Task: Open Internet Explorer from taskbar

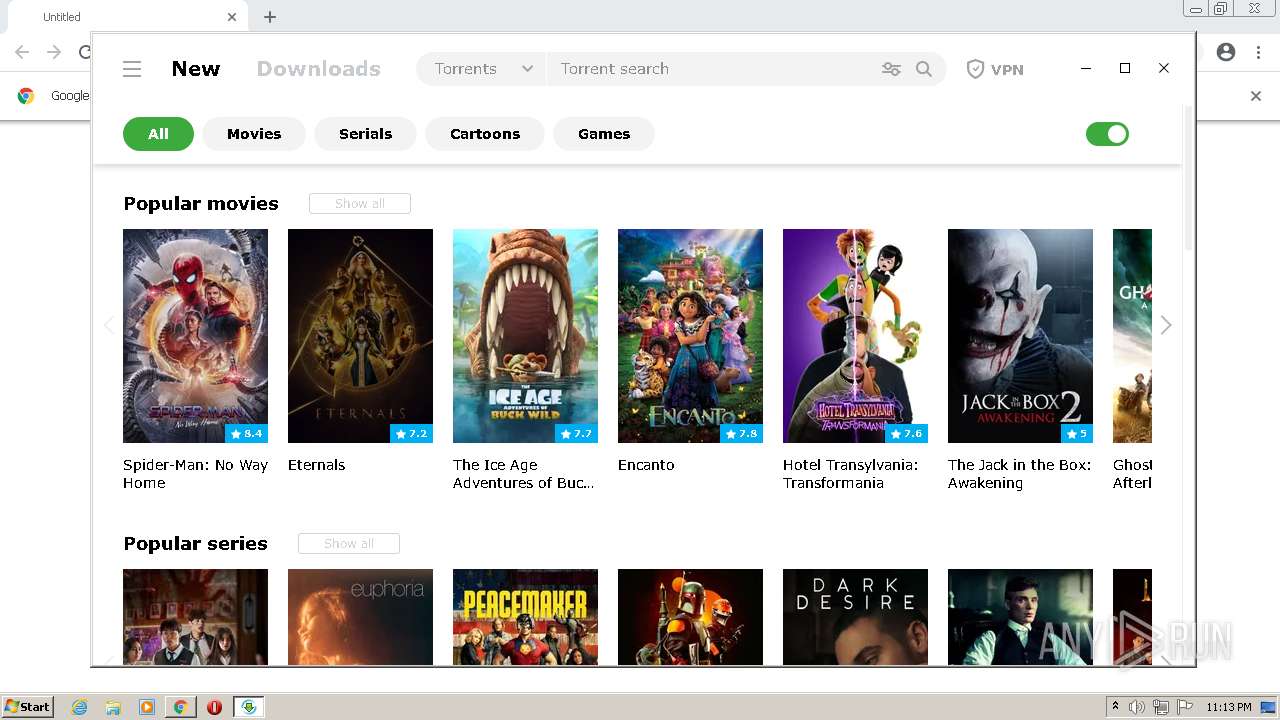Action: (79, 707)
